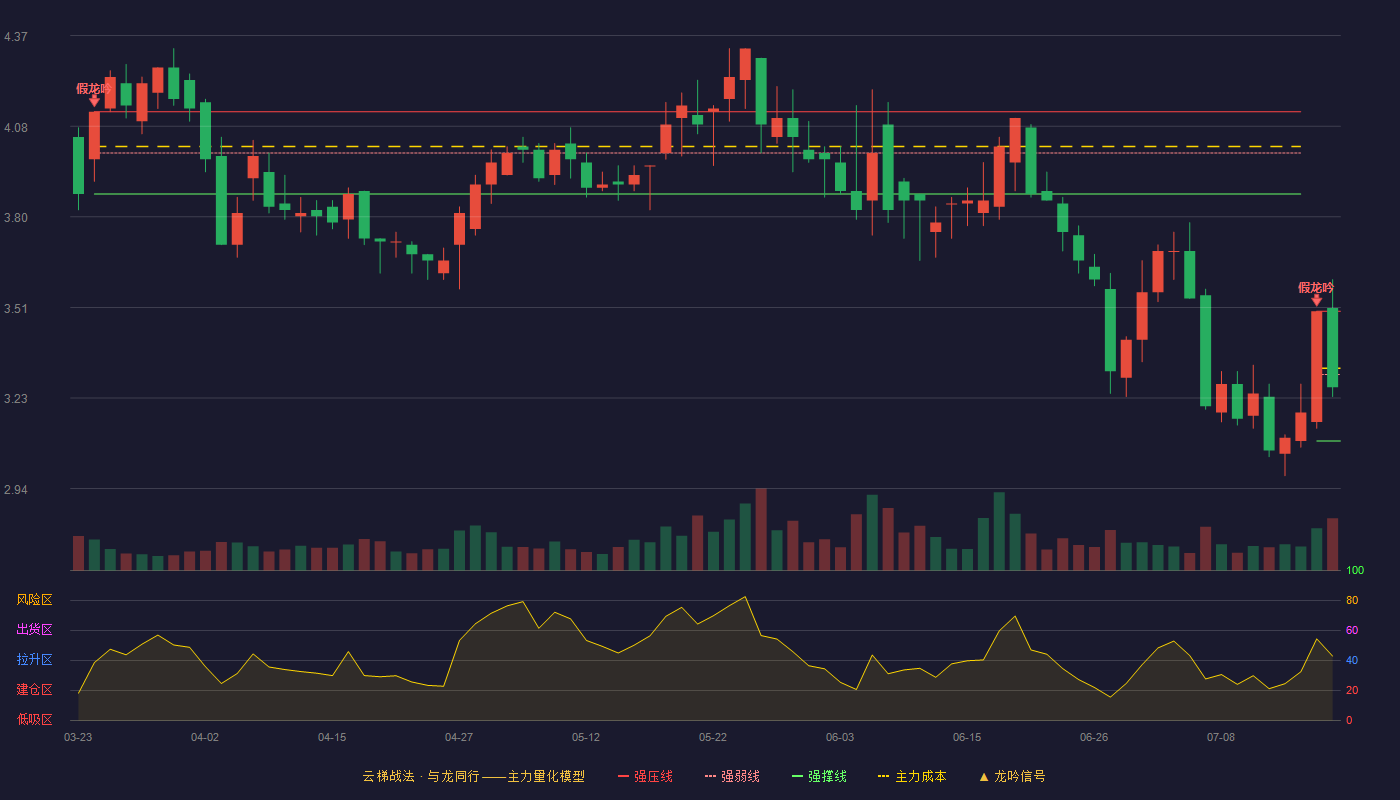Click the 05-22 date label
Viewport: 1400px width, 800px height.
tap(713, 737)
